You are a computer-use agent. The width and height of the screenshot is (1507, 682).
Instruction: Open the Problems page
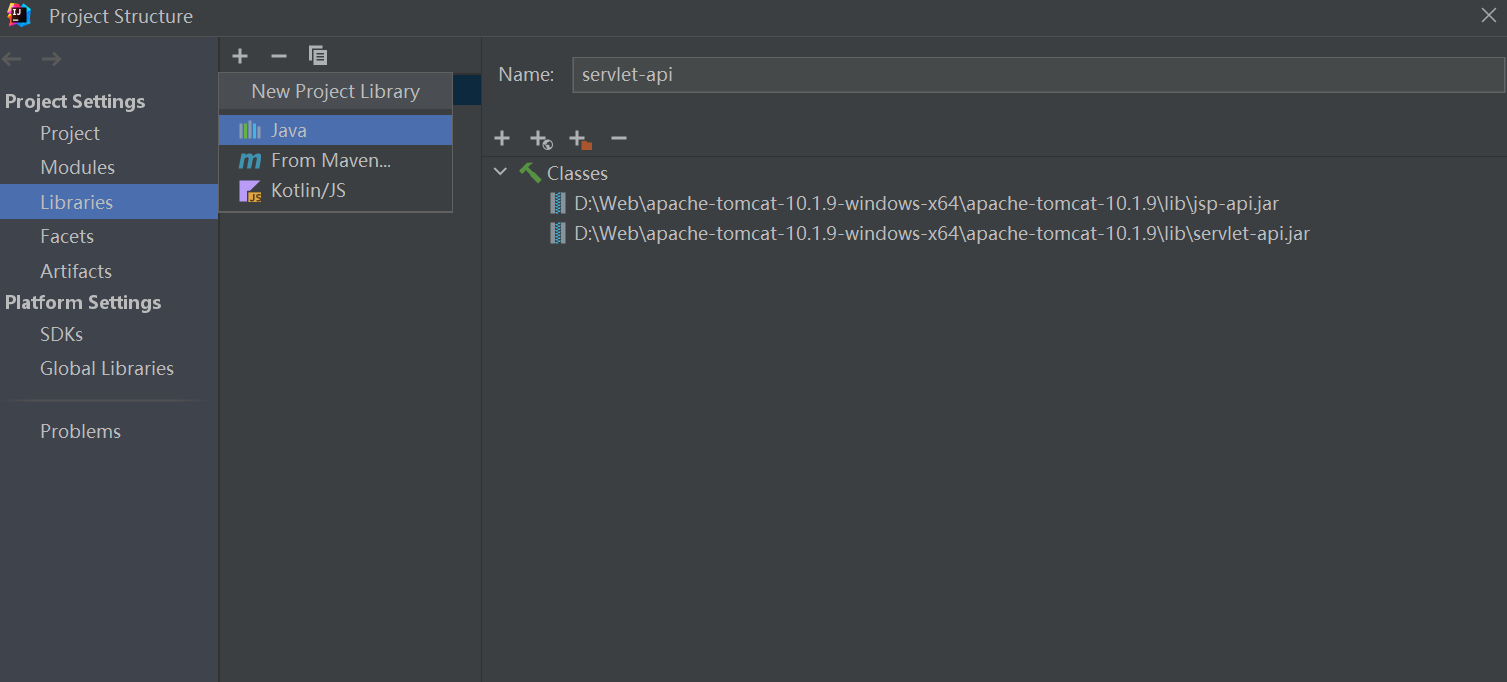80,431
